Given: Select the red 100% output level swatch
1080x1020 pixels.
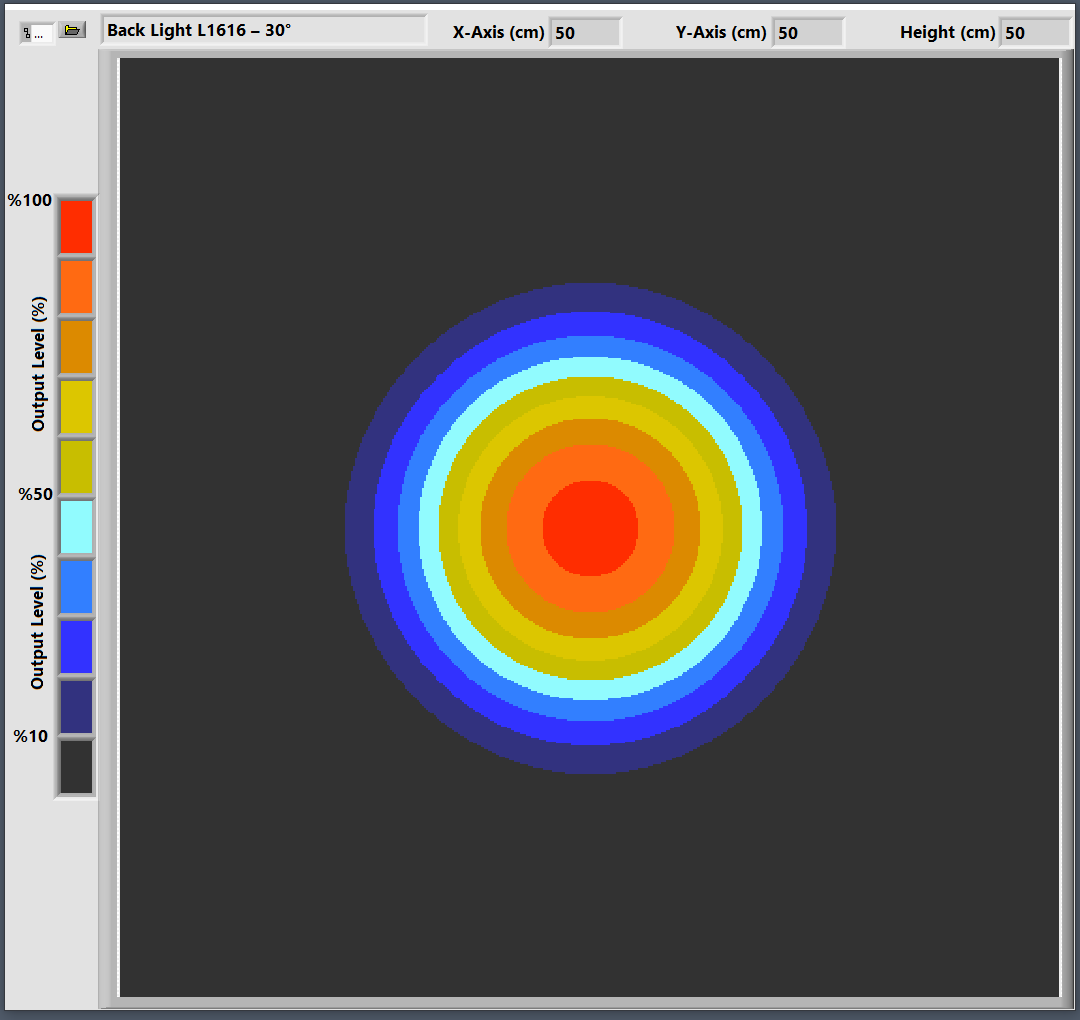Looking at the screenshot, I should pyautogui.click(x=76, y=227).
